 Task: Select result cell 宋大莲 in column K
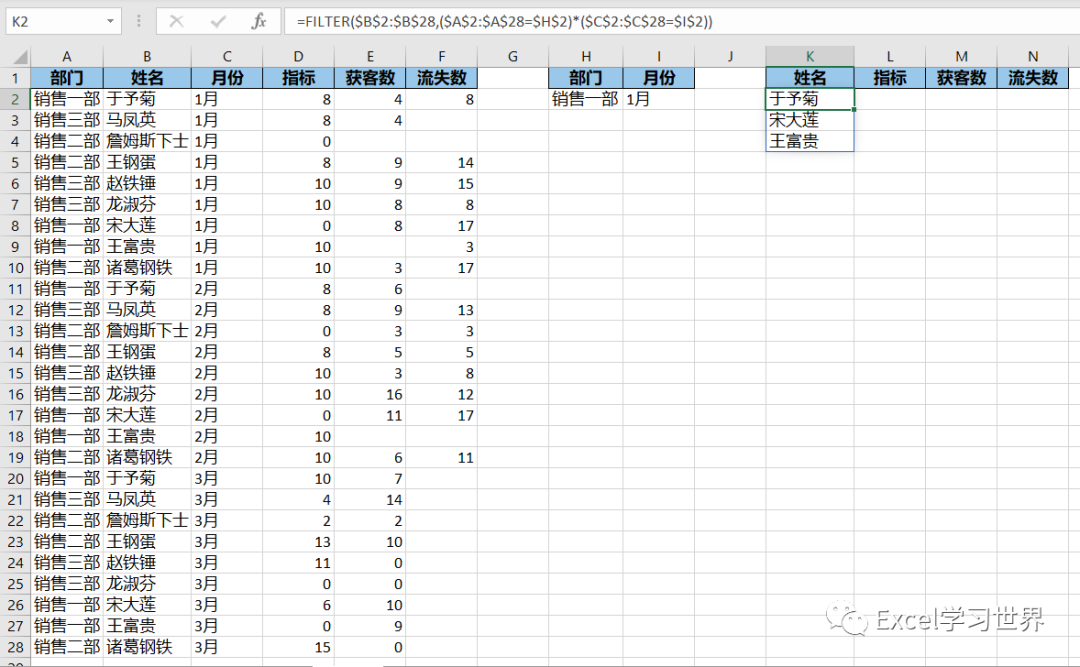coord(810,120)
